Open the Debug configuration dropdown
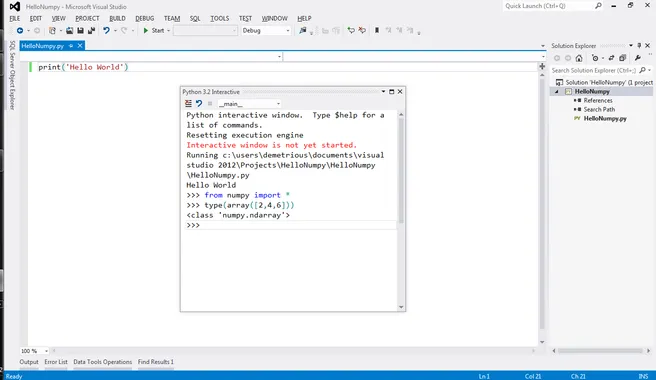This screenshot has width=656, height=380. point(266,31)
